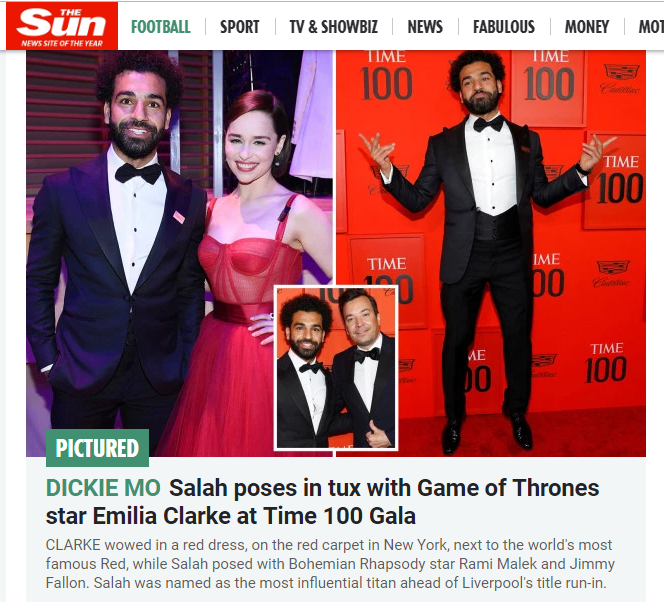This screenshot has height=602, width=664.
Task: Click the TIME 100 sign in top-right photo
Action: coord(549,77)
